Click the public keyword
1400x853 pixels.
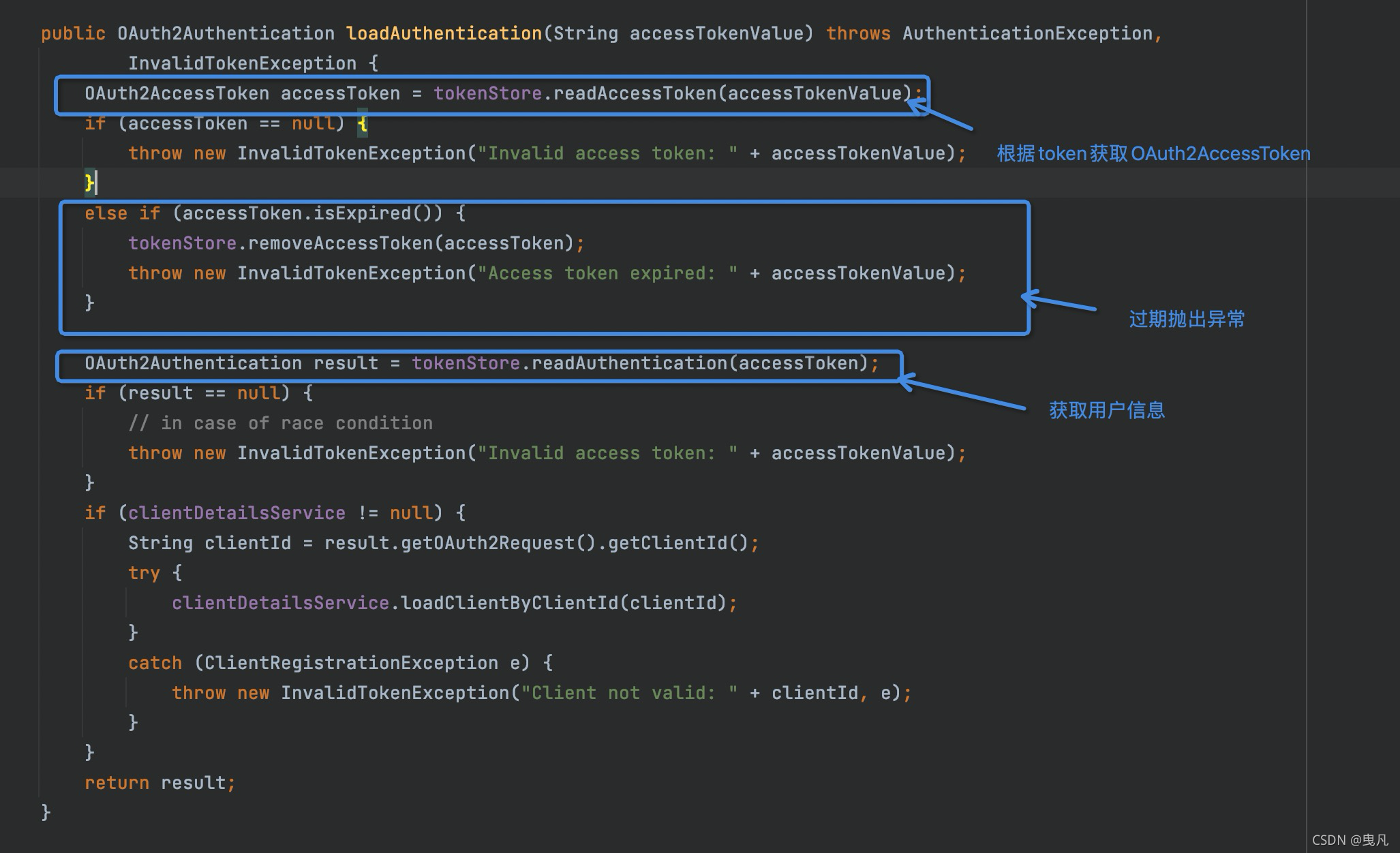click(73, 33)
